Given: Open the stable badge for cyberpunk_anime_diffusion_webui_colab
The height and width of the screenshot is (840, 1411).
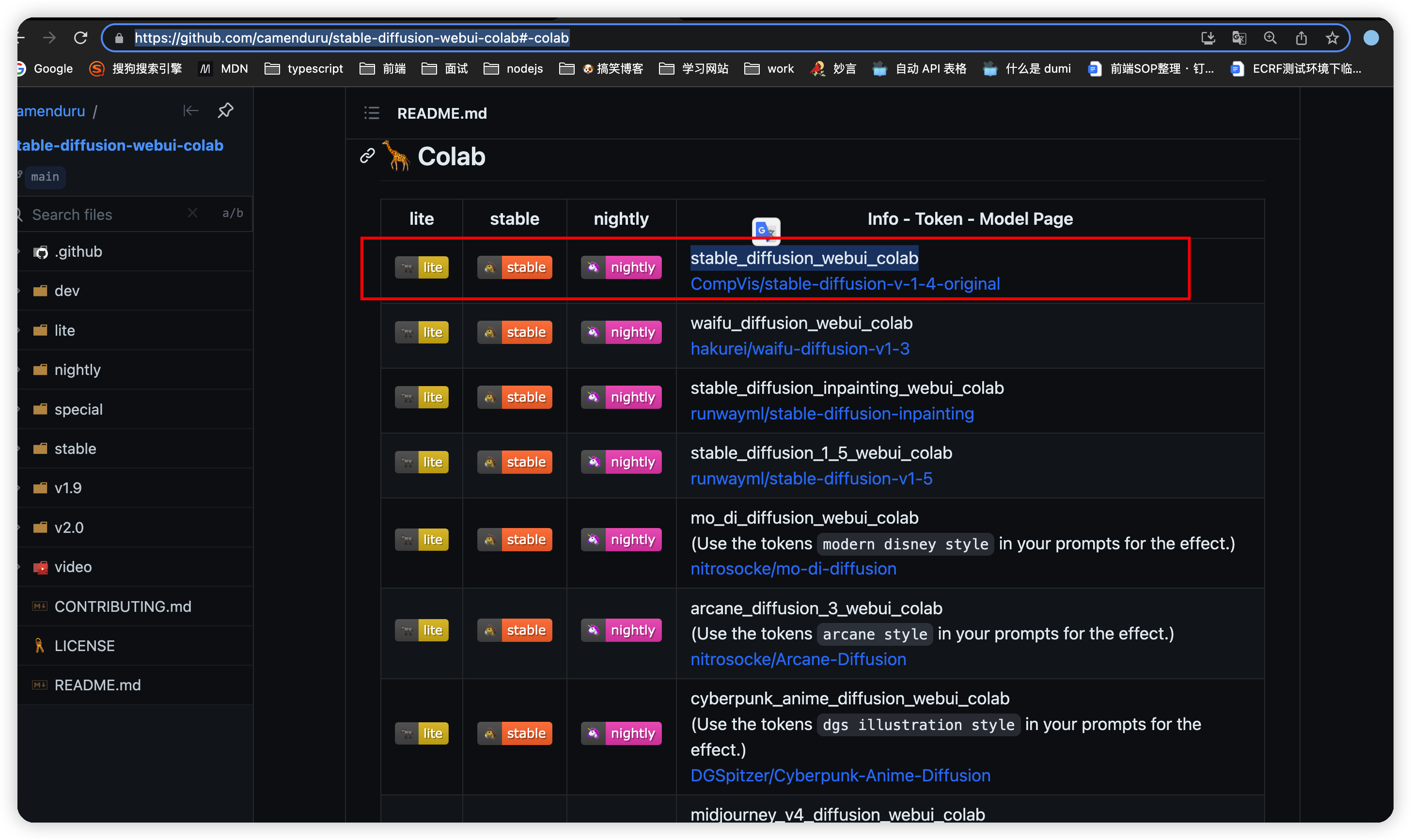Looking at the screenshot, I should [515, 733].
